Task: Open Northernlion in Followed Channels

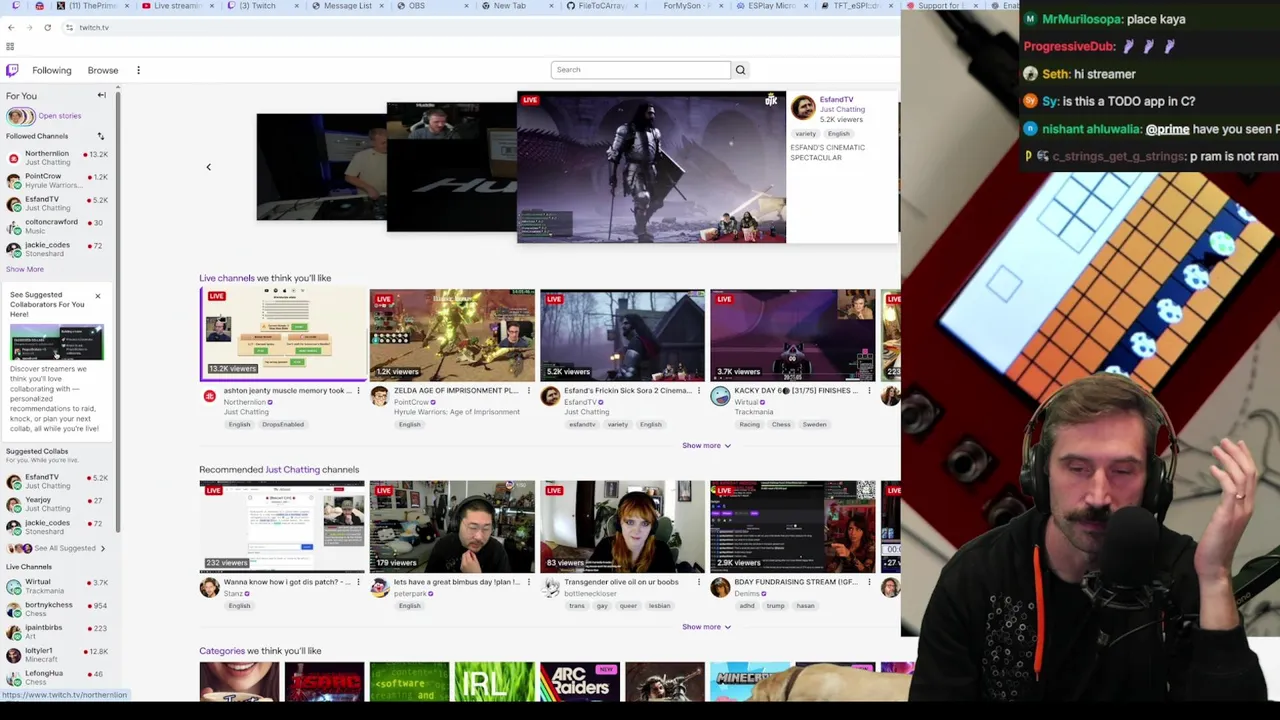Action: click(58, 157)
